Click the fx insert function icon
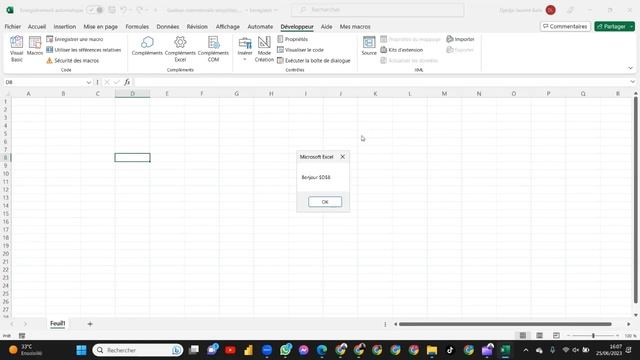This screenshot has height=360, width=640. pyautogui.click(x=127, y=82)
